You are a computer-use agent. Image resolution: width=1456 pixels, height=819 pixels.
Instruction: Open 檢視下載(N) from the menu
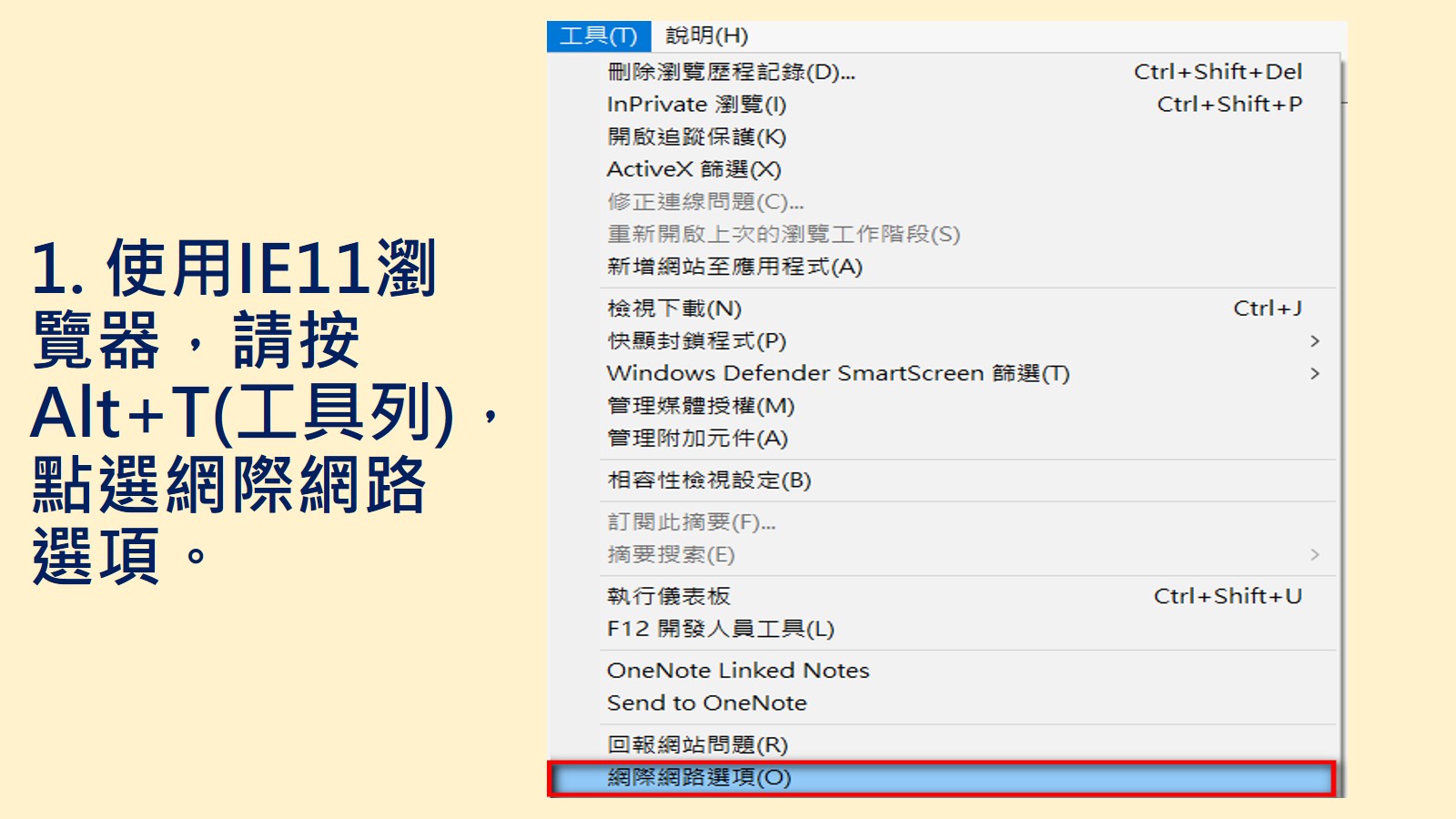(674, 308)
